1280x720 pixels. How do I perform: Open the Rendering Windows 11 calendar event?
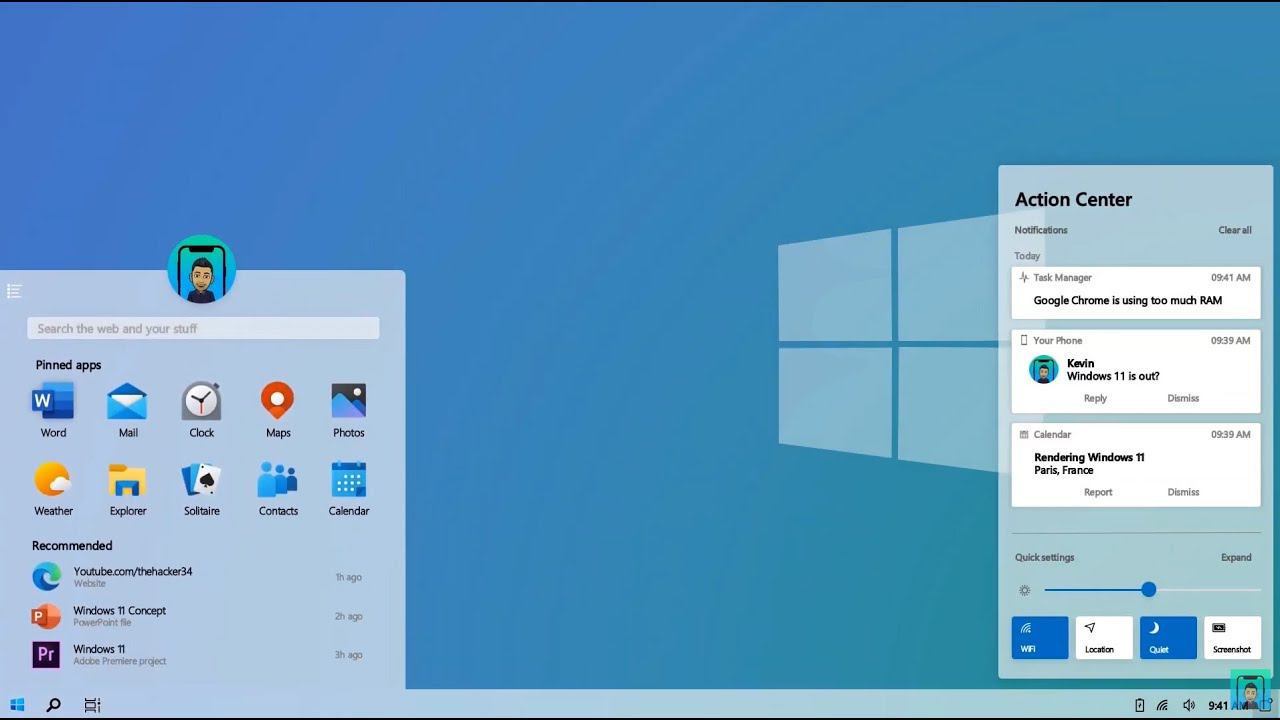coord(1089,457)
